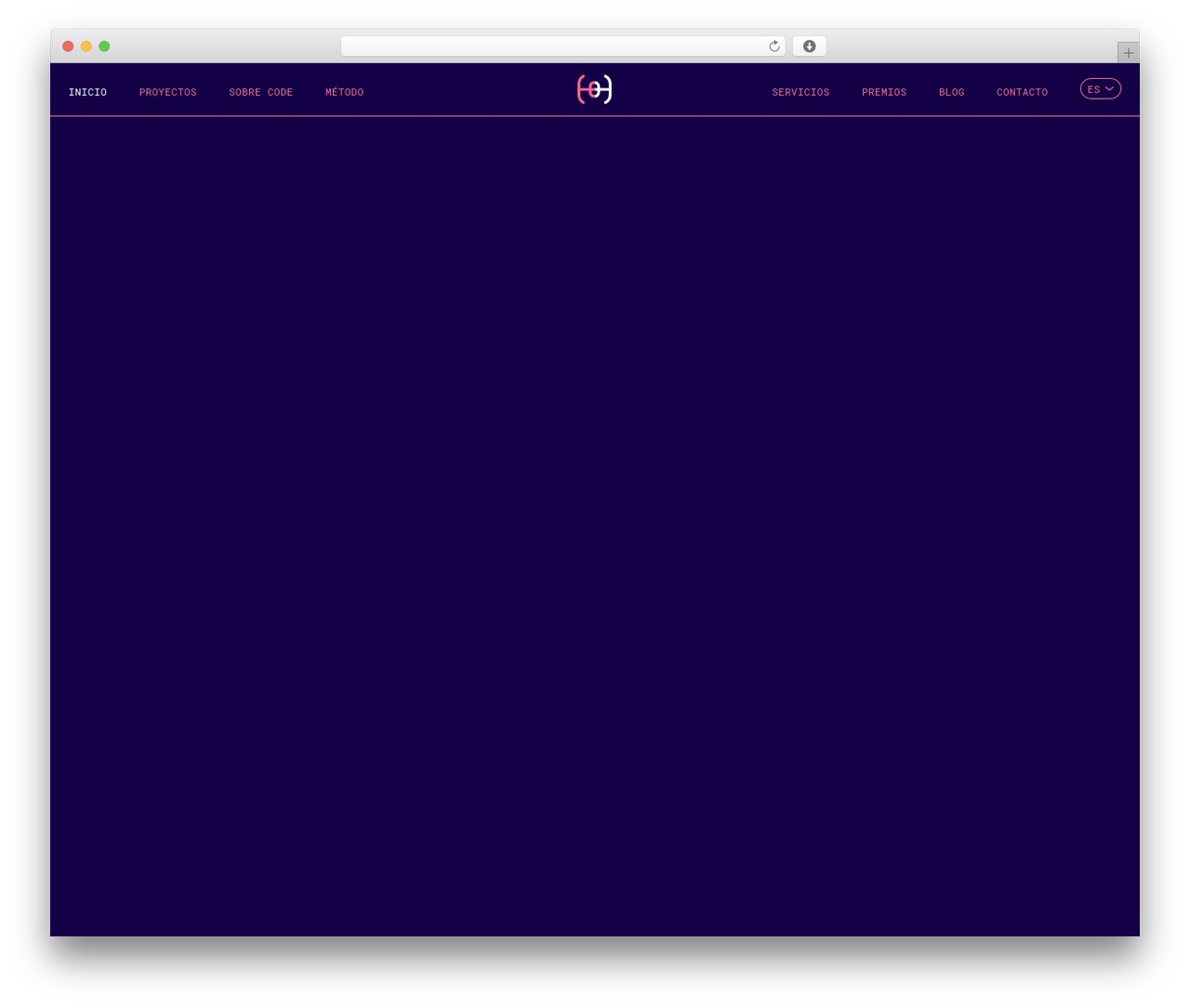Expand the ES language dropdown
Image resolution: width=1190 pixels, height=1008 pixels.
pos(1101,88)
